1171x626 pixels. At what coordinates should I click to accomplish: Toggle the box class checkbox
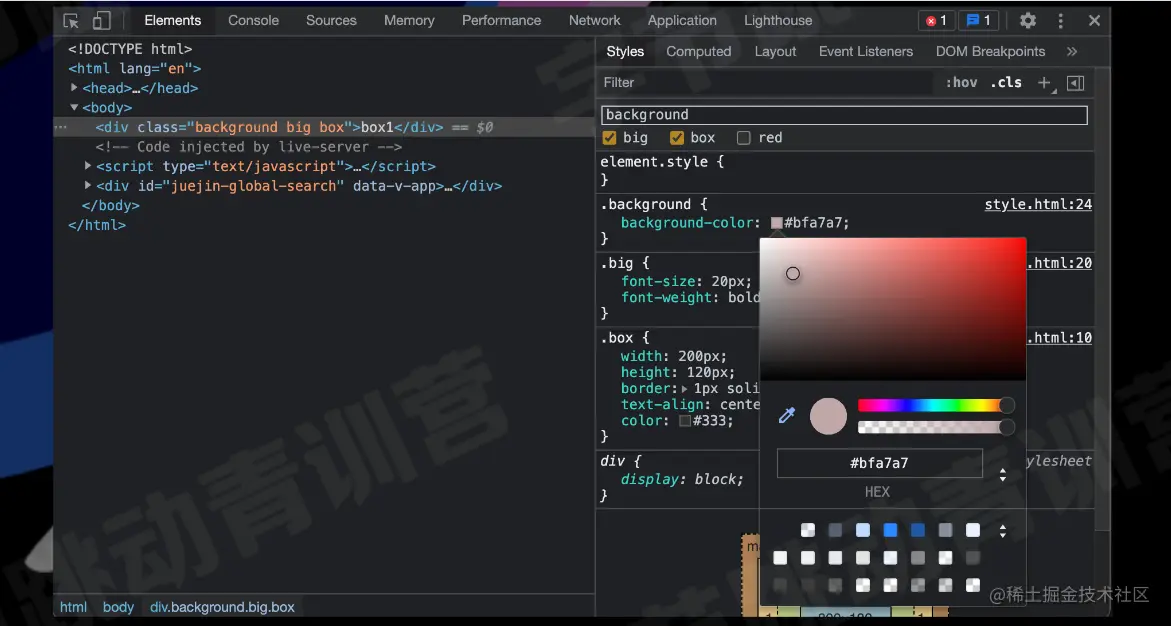click(x=677, y=137)
